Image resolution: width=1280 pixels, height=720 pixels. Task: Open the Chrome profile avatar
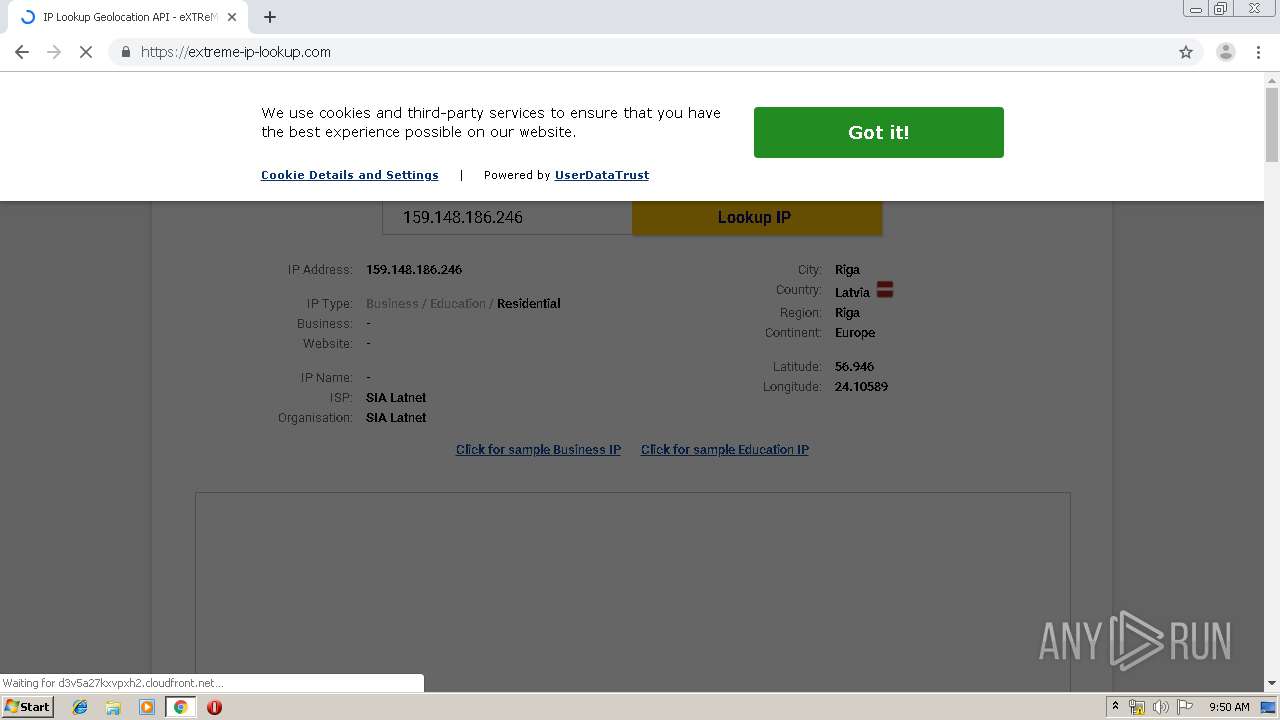pyautogui.click(x=1225, y=52)
